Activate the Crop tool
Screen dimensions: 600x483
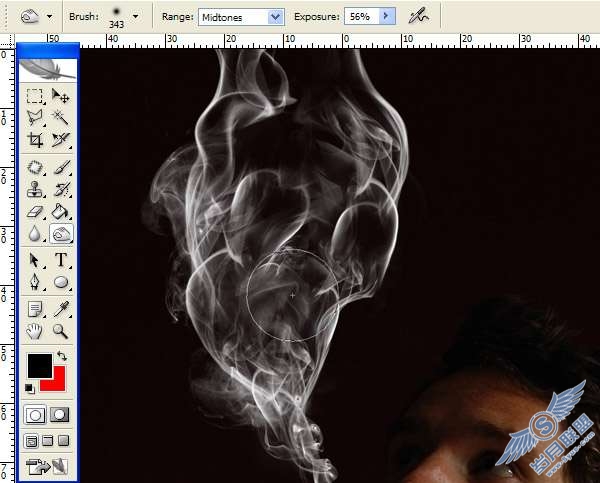coord(35,140)
